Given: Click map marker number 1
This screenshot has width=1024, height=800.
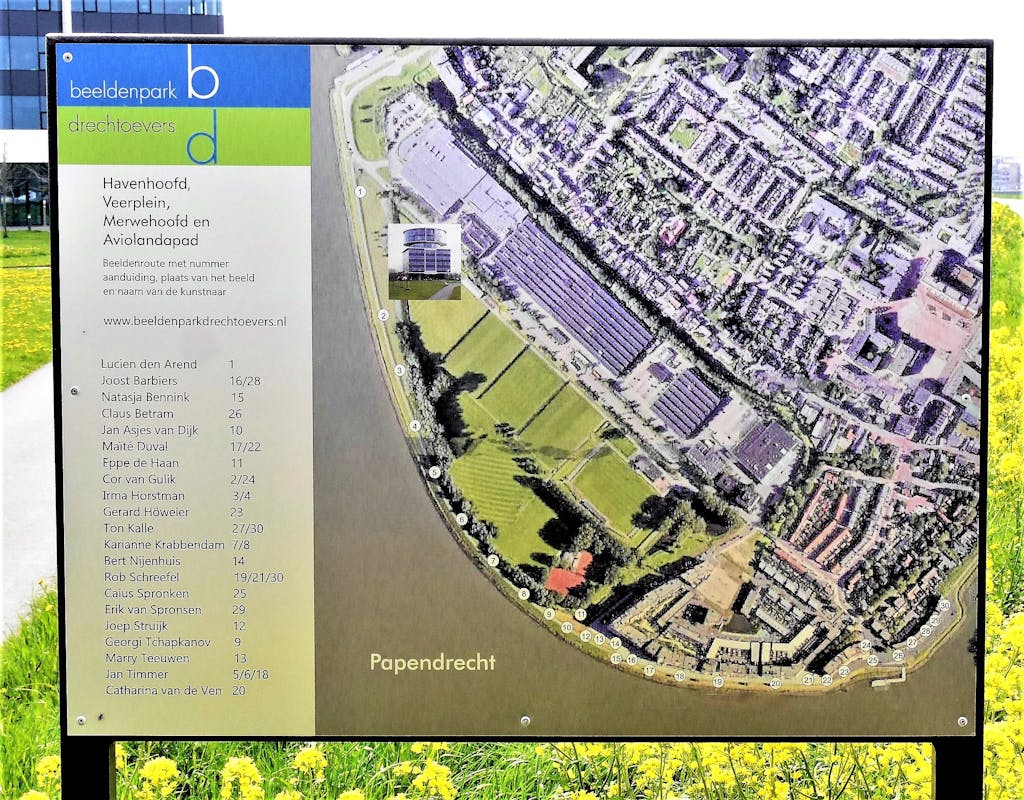Looking at the screenshot, I should click(360, 191).
